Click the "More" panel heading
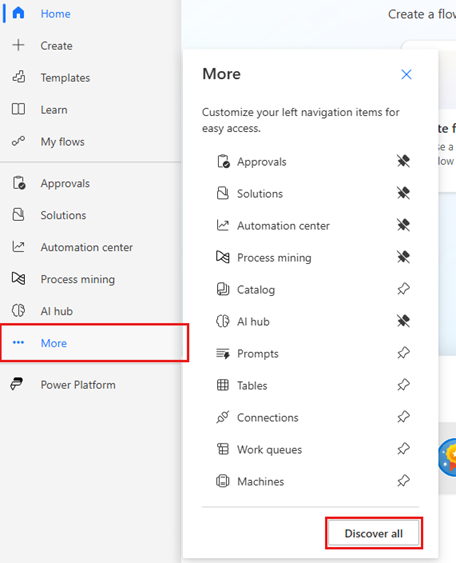 [222, 74]
